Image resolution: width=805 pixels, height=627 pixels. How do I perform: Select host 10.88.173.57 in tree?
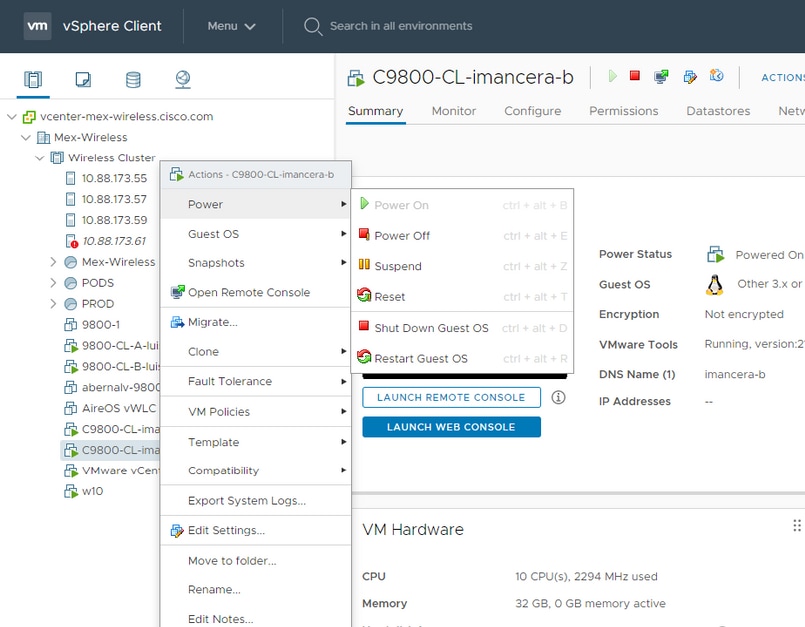pos(114,199)
